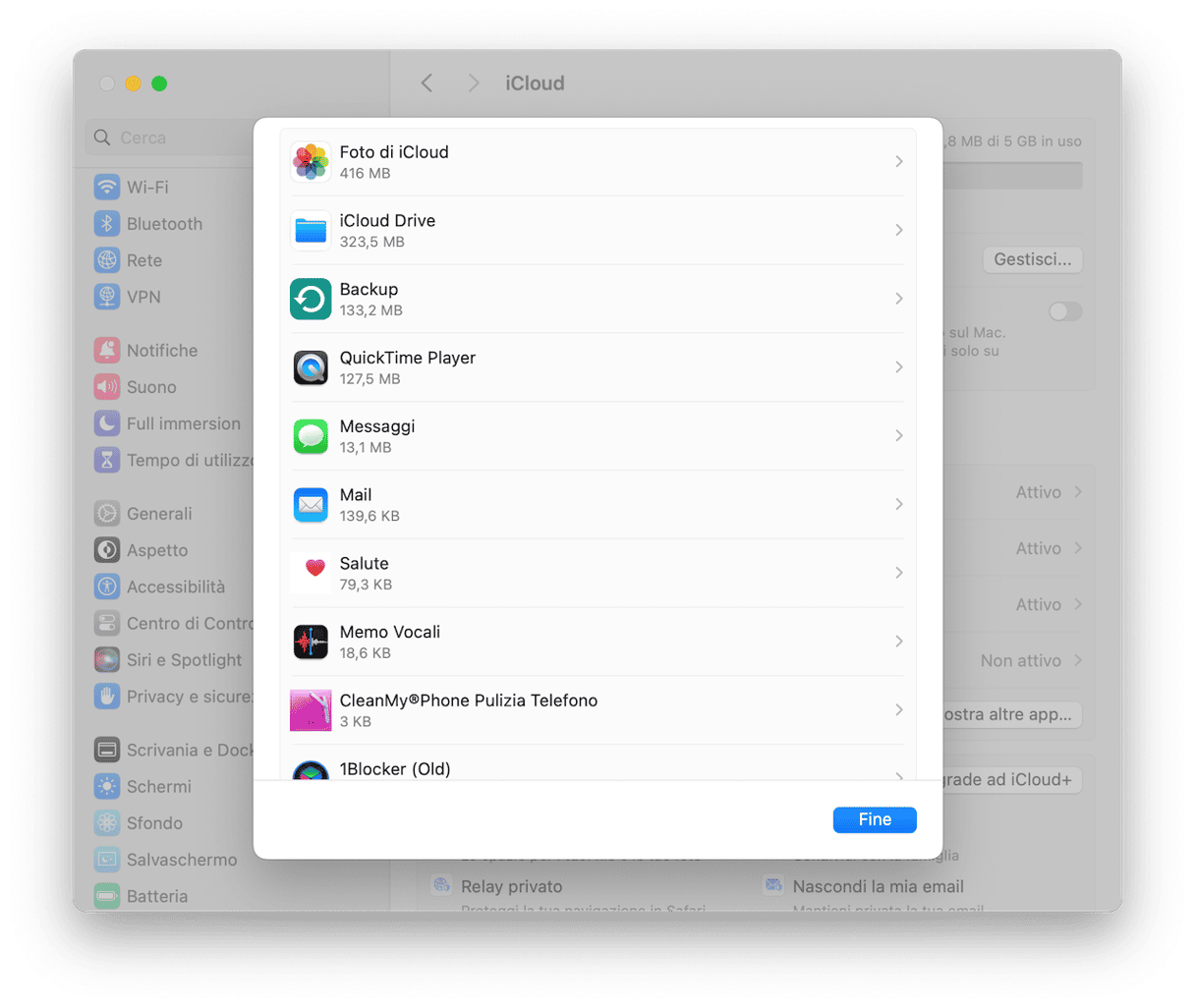Viewport: 1195px width, 1008px height.
Task: Select Bluetooth label in the sidebar
Action: 164,224
